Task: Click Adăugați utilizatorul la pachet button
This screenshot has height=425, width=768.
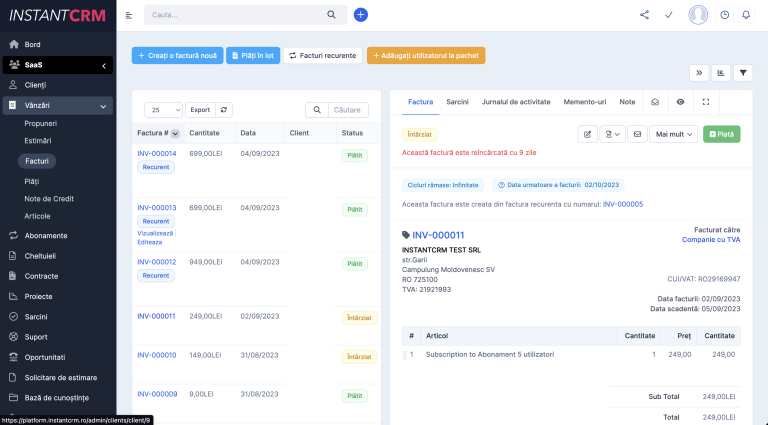Action: pyautogui.click(x=426, y=55)
